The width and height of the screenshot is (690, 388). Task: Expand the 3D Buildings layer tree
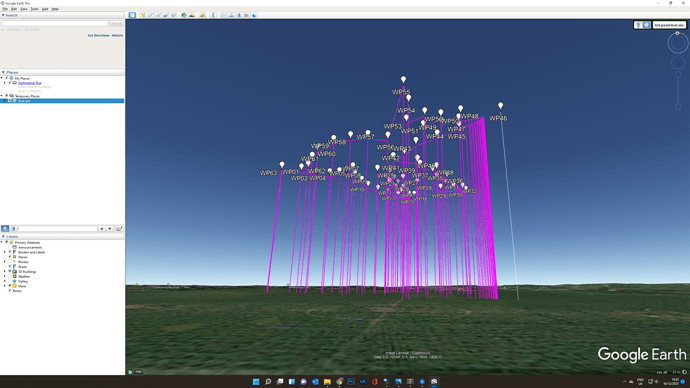click(5, 271)
